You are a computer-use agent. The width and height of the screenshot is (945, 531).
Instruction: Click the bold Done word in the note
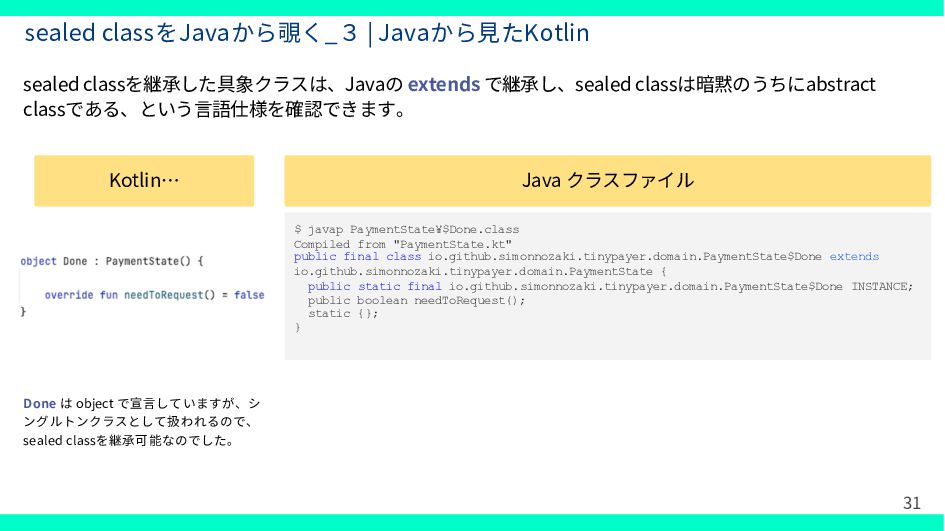pyautogui.click(x=39, y=403)
